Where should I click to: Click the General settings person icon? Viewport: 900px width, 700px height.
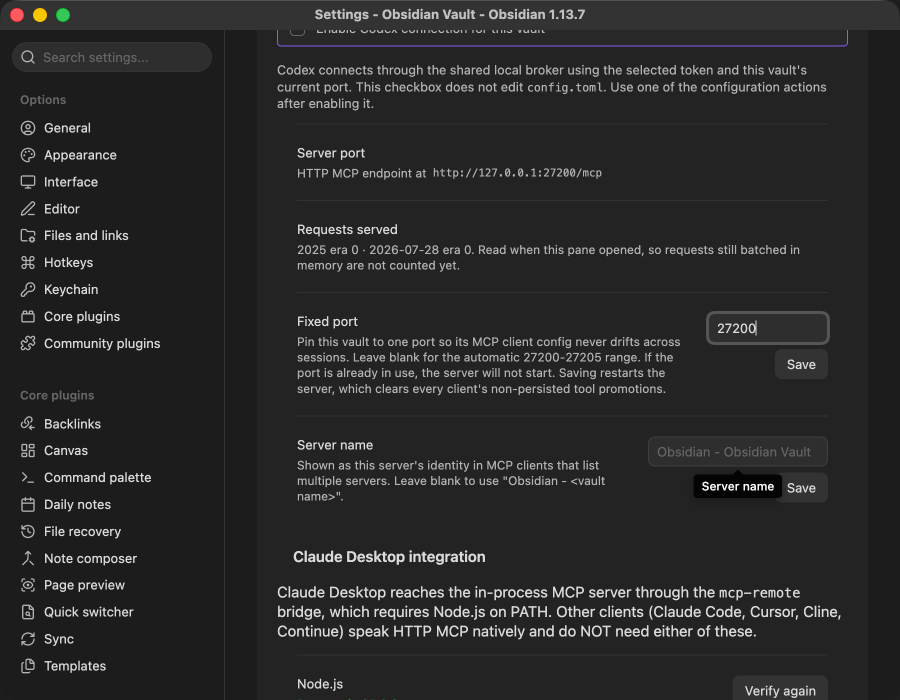[x=28, y=128]
